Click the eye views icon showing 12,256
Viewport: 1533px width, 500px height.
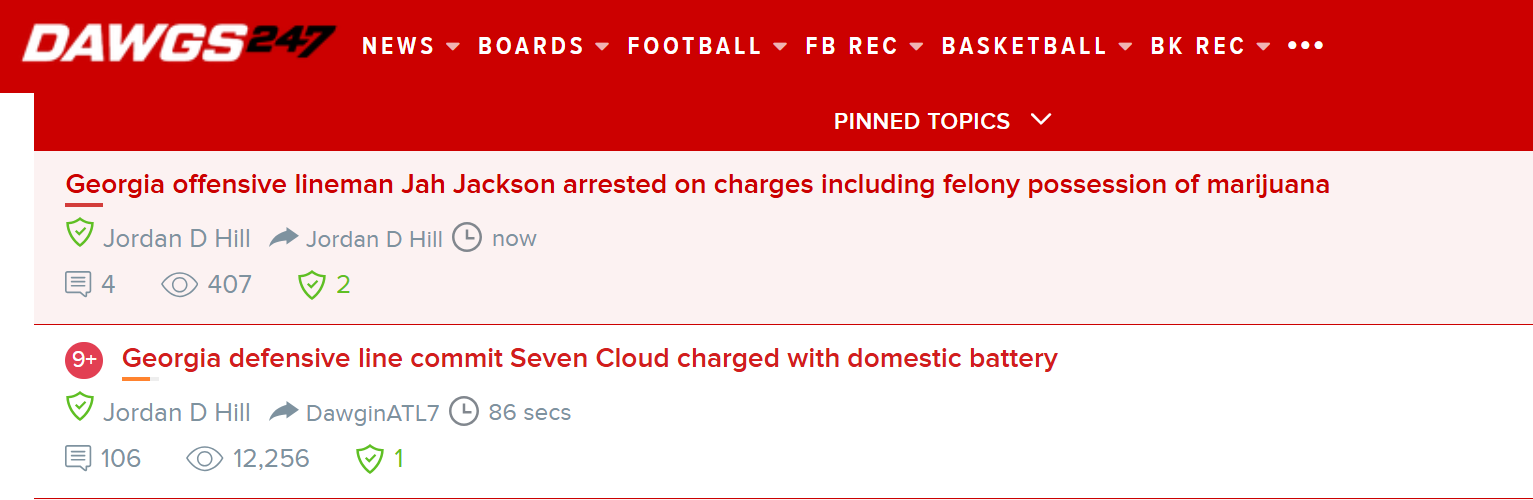pyautogui.click(x=205, y=459)
